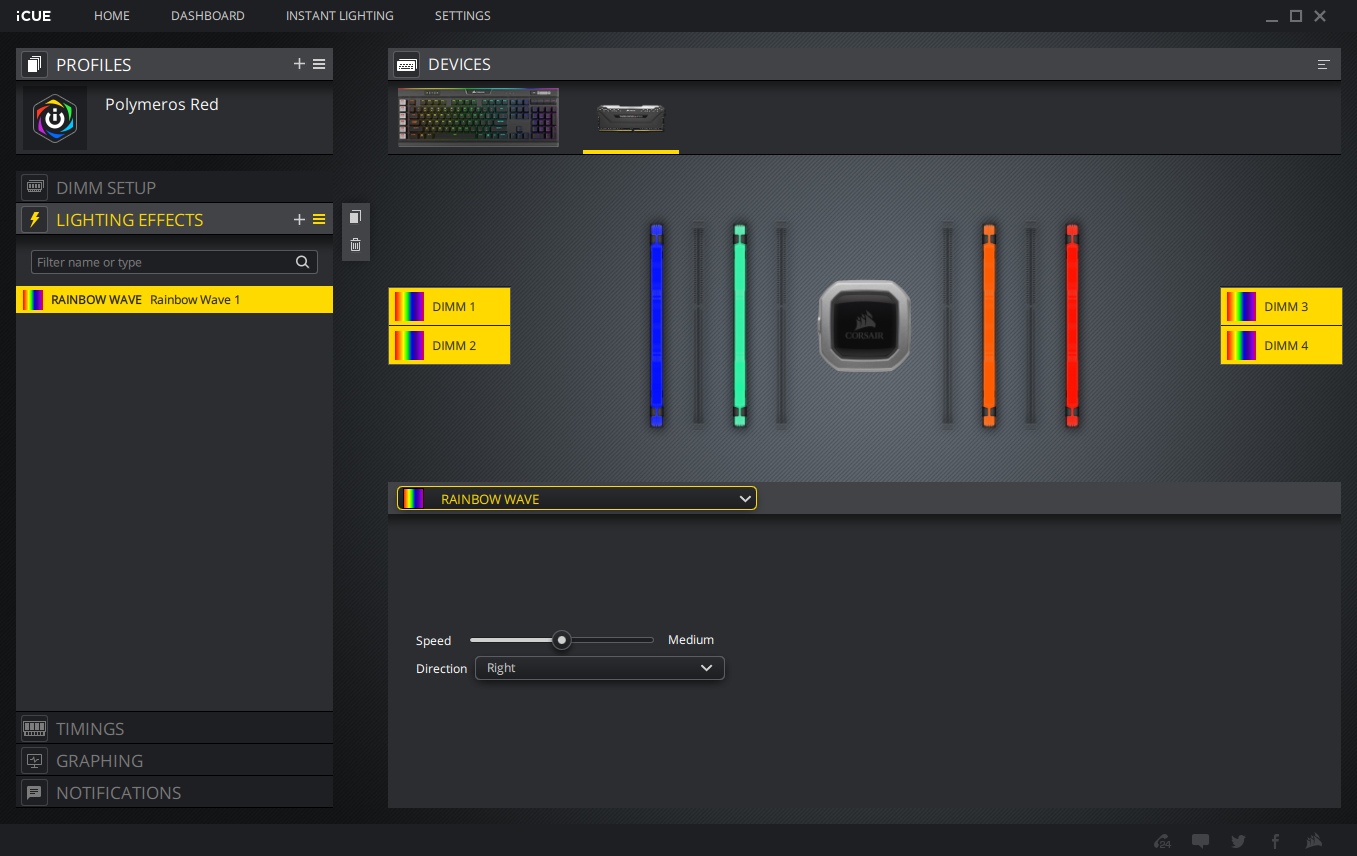Click the Speed slider handle

pyautogui.click(x=562, y=640)
